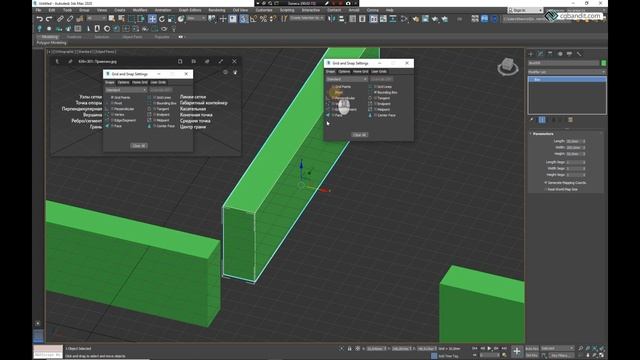
Task: Open Standard snap type dropdown in right-hand dialog
Action: pyautogui.click(x=347, y=79)
